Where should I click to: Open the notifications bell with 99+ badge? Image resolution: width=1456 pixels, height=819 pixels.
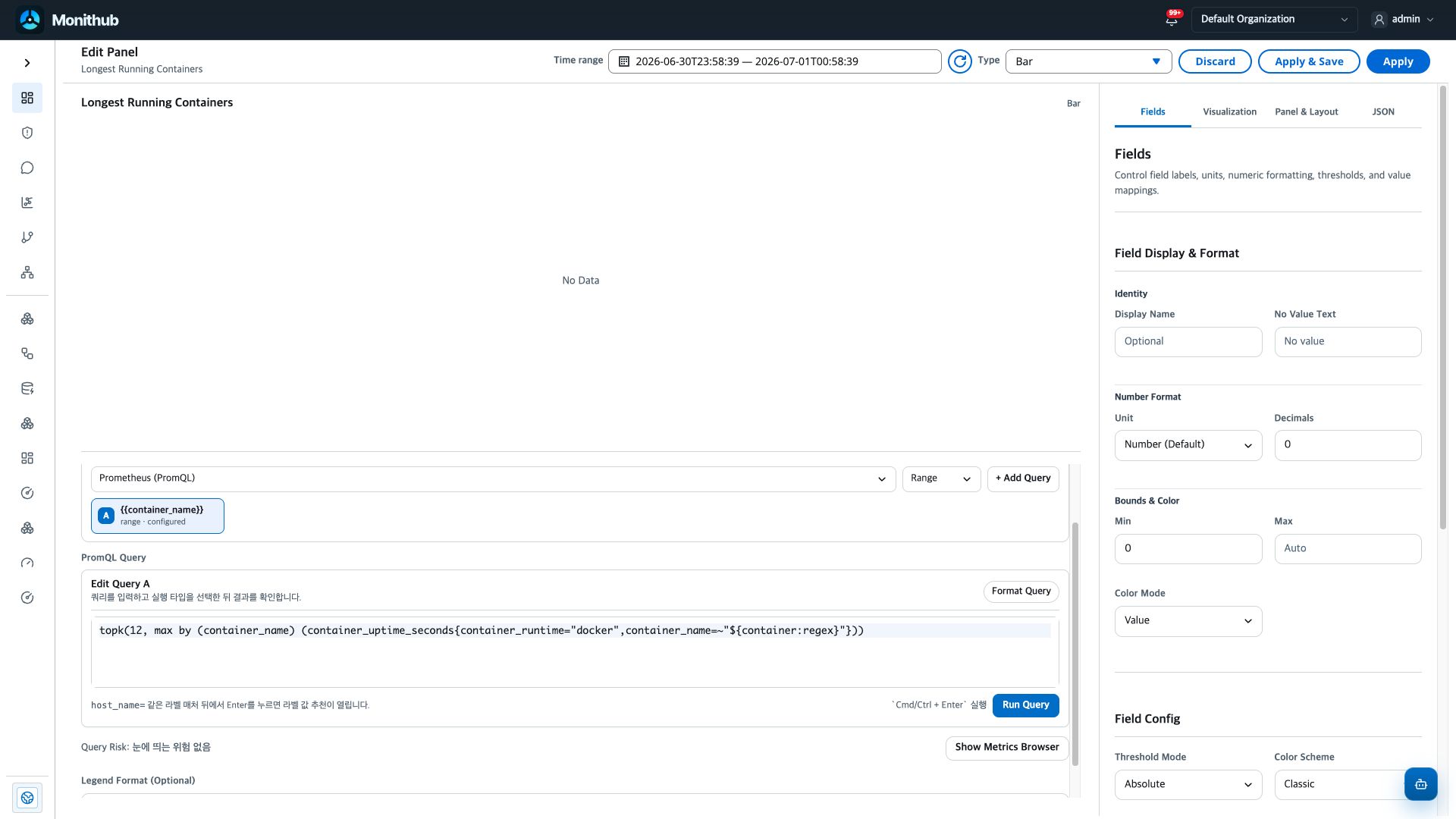click(x=1172, y=19)
